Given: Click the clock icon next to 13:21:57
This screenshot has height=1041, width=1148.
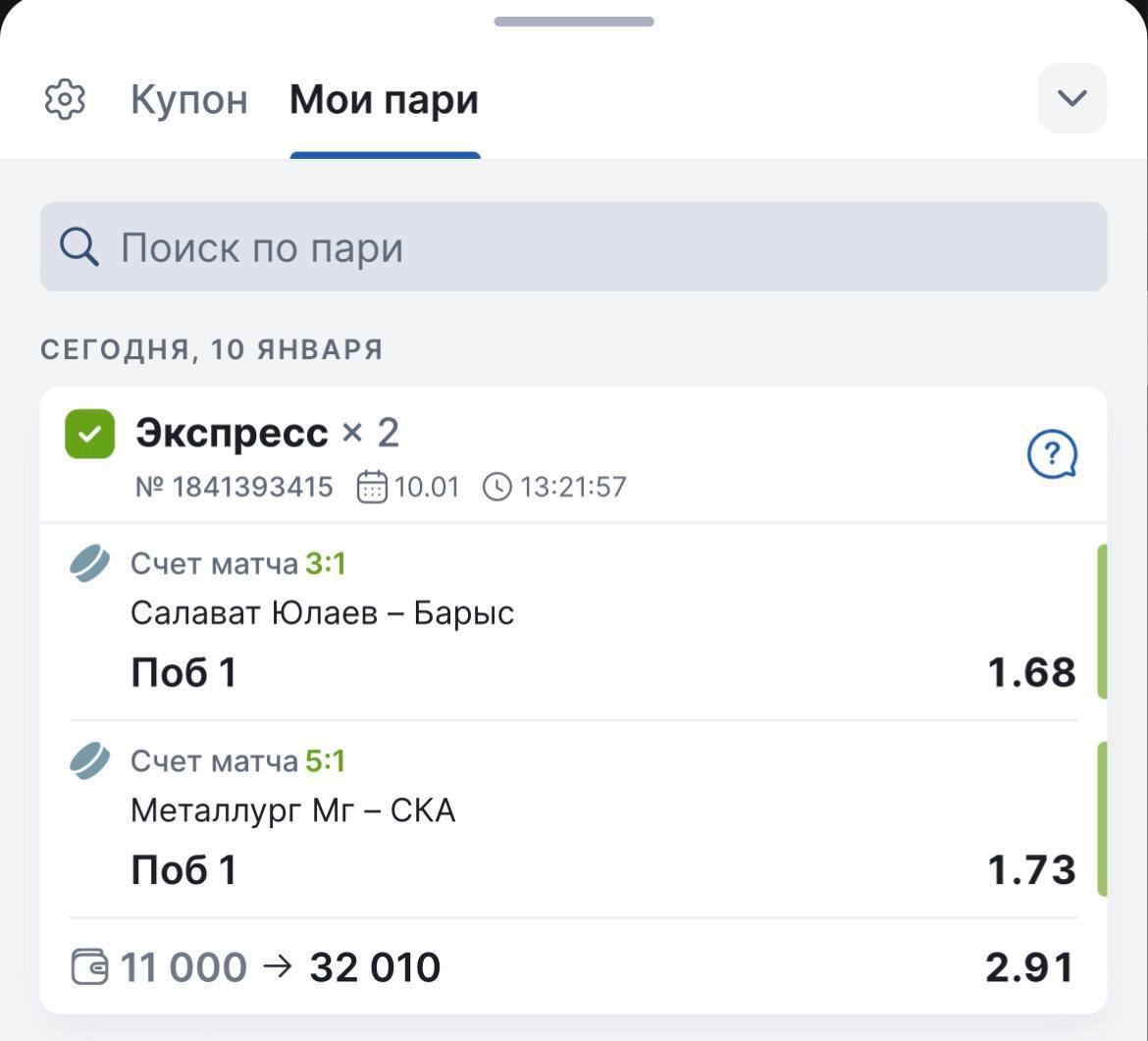Looking at the screenshot, I should pos(497,487).
